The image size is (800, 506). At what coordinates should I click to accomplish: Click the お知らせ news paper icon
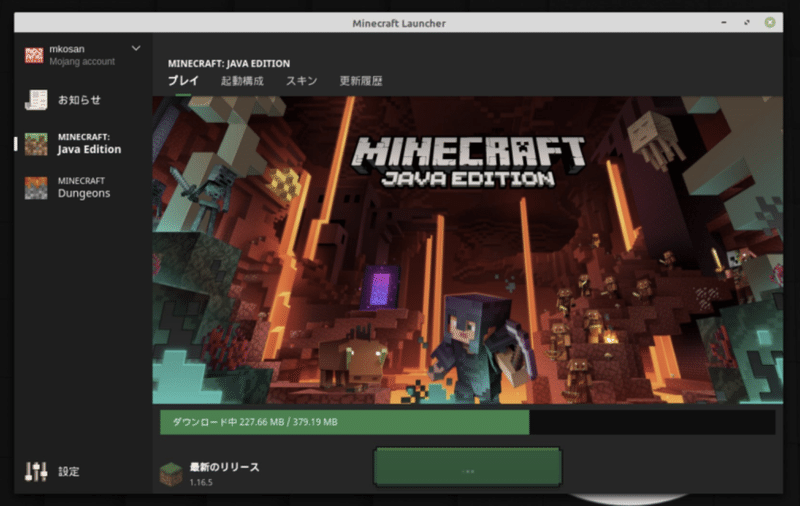click(x=36, y=100)
